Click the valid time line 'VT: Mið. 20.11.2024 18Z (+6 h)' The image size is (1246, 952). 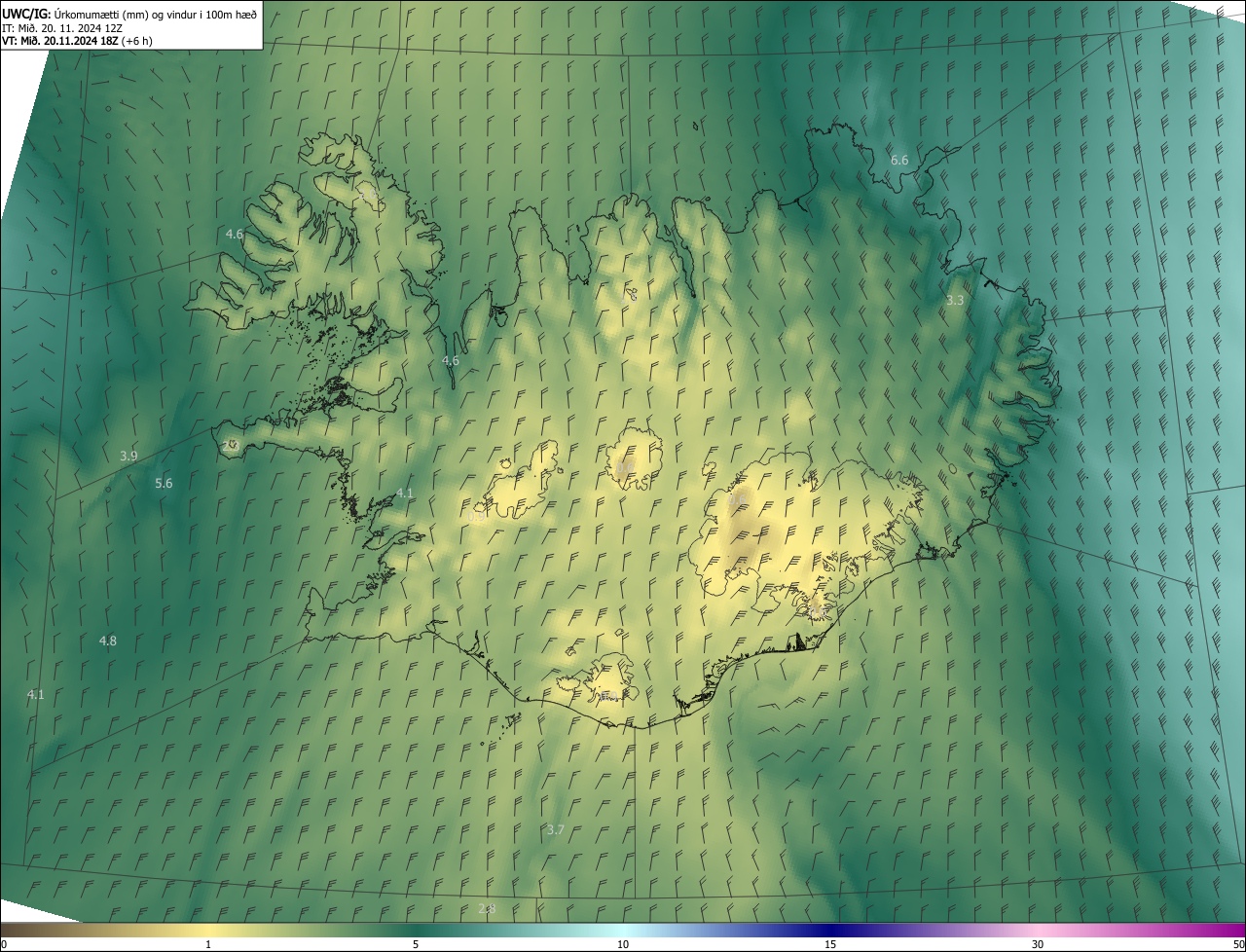pos(77,41)
